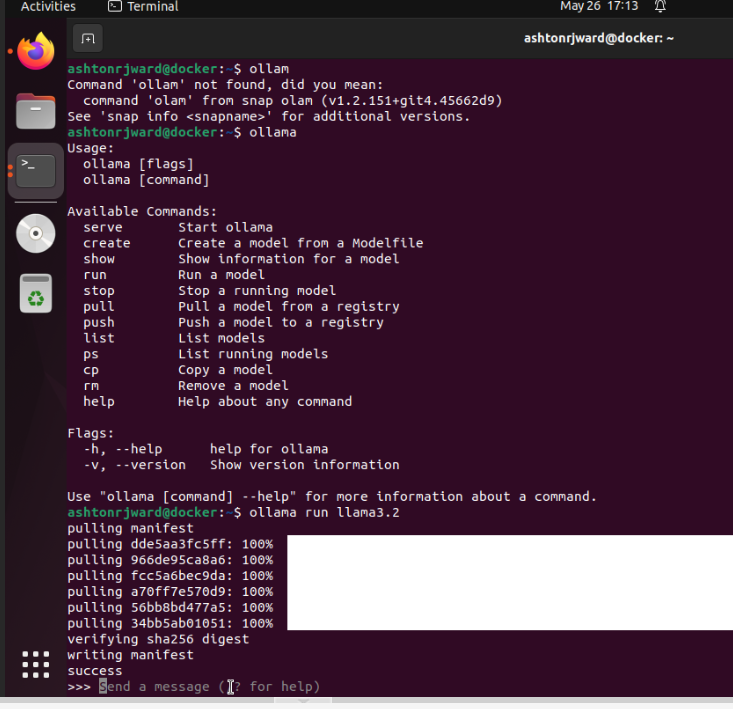Click the notification bell icon
This screenshot has height=709, width=733.
[660, 7]
